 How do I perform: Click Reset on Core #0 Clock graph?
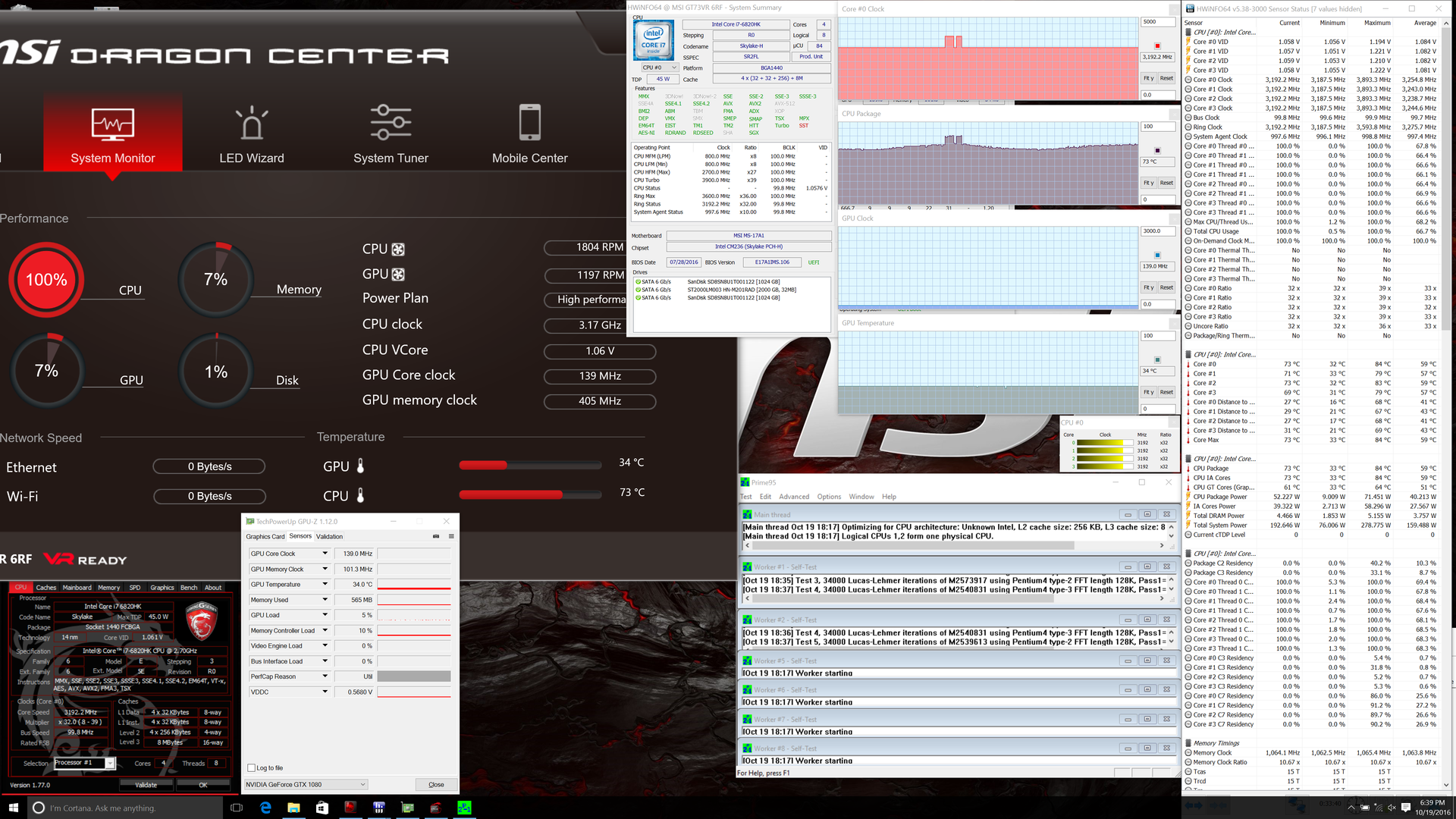pyautogui.click(x=1166, y=78)
